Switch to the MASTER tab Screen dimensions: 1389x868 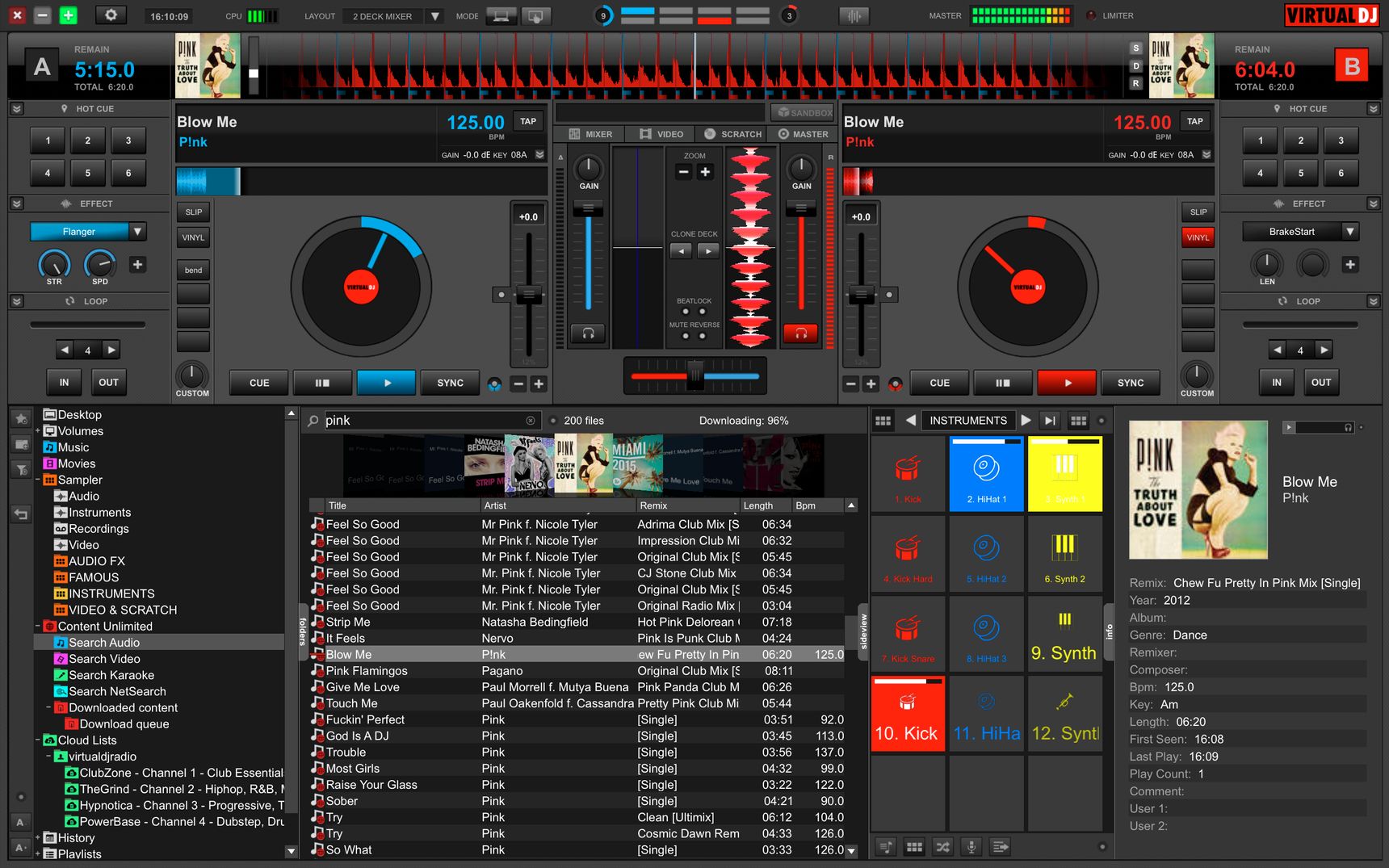[804, 134]
